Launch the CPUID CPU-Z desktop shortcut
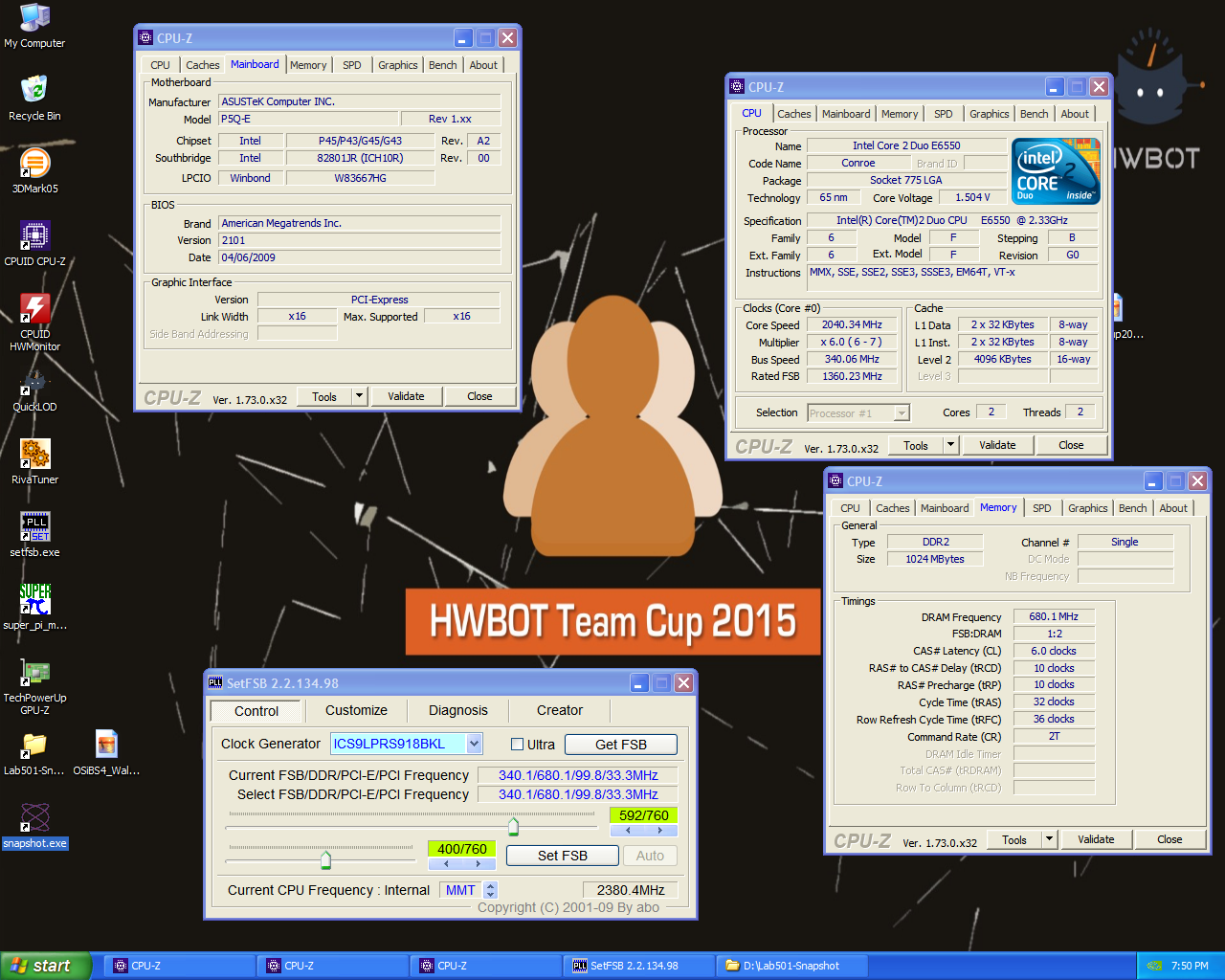This screenshot has height=980, width=1225. tap(34, 244)
